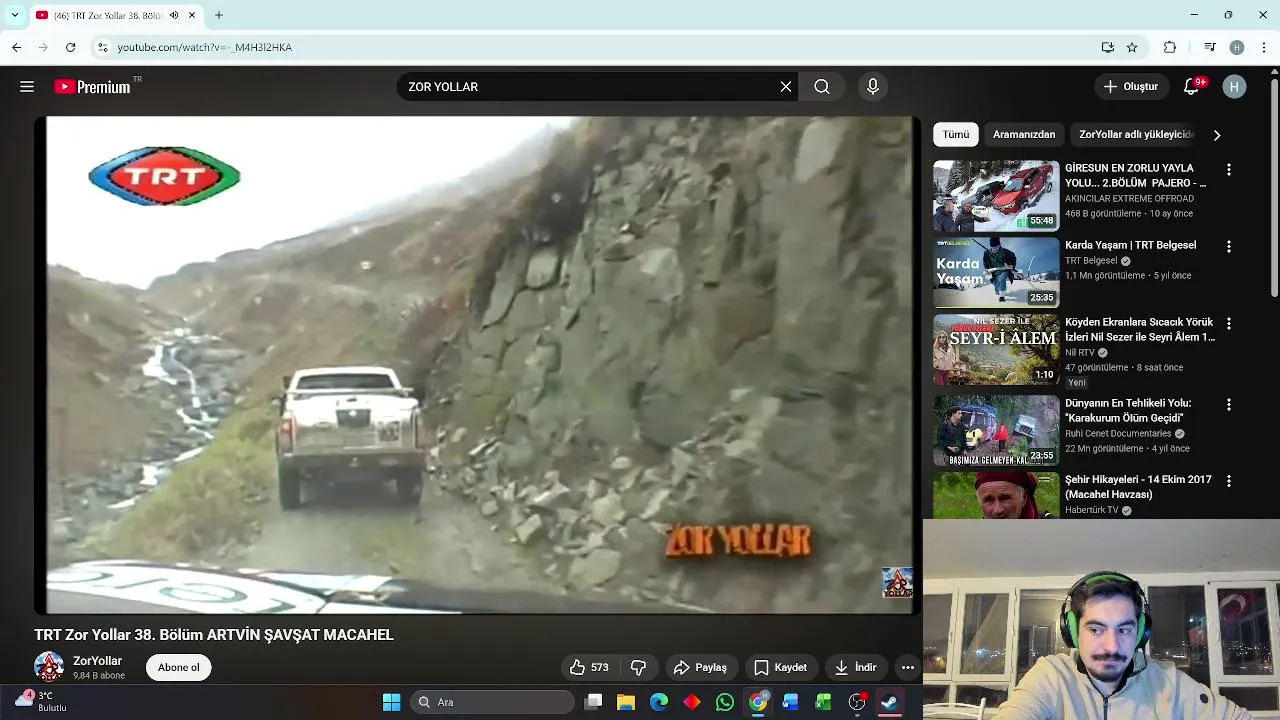Open File Explorer from the taskbar

coord(626,702)
